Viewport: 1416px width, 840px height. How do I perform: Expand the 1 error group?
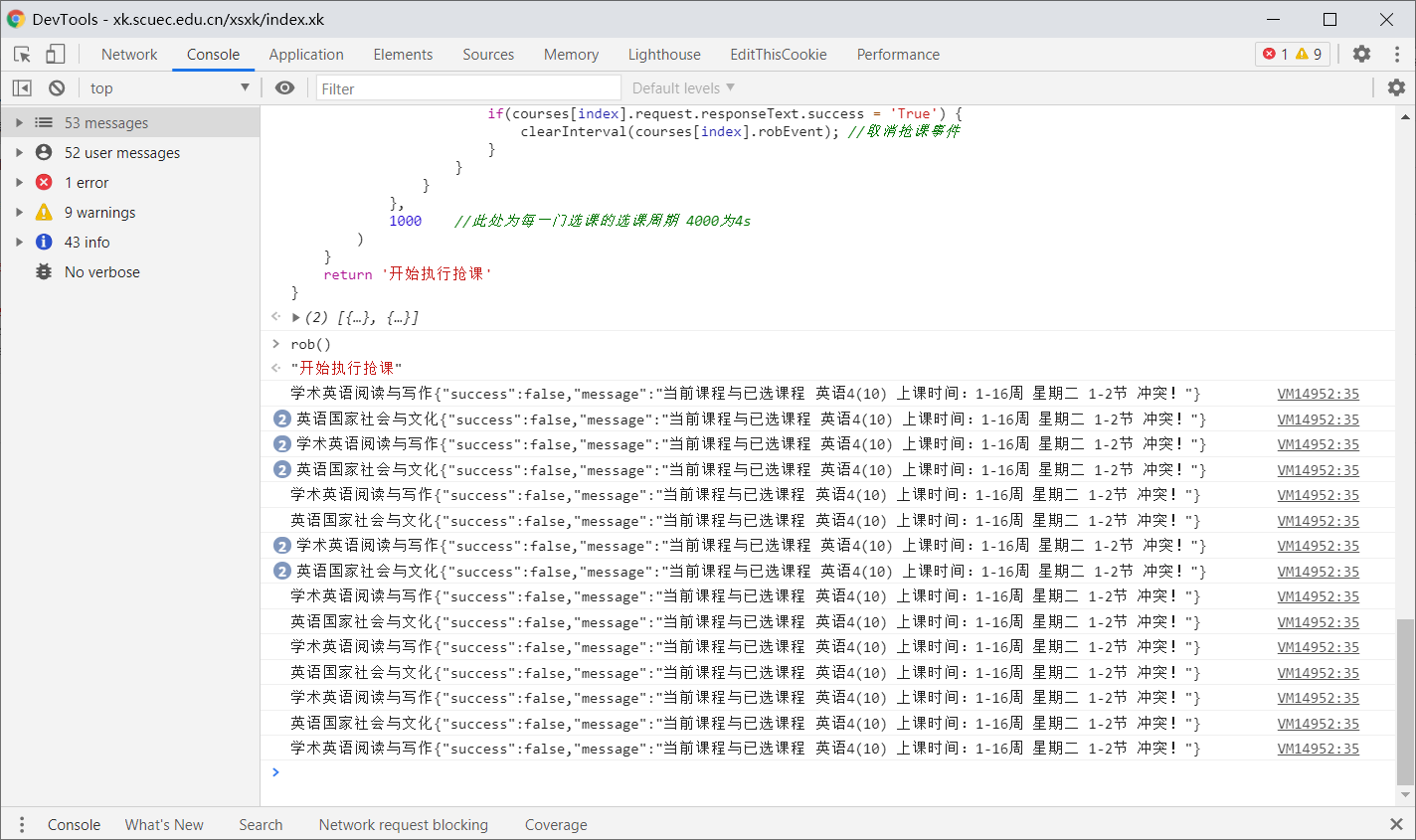[x=19, y=182]
